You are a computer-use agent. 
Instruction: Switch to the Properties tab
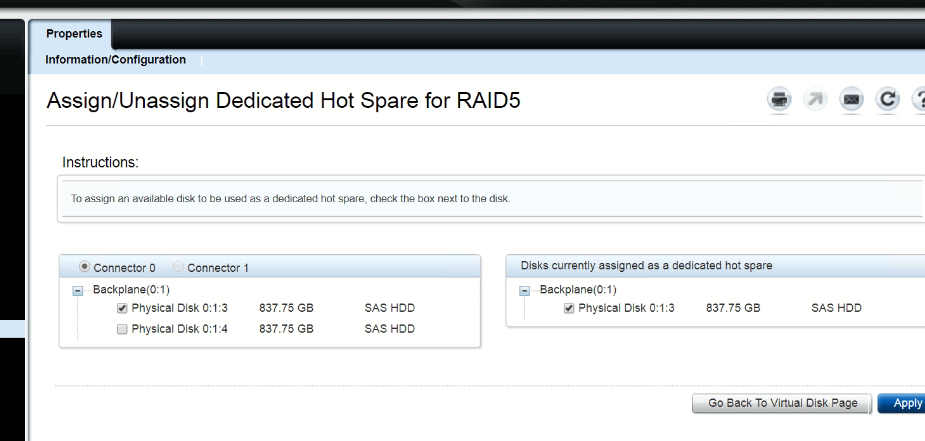click(x=74, y=34)
